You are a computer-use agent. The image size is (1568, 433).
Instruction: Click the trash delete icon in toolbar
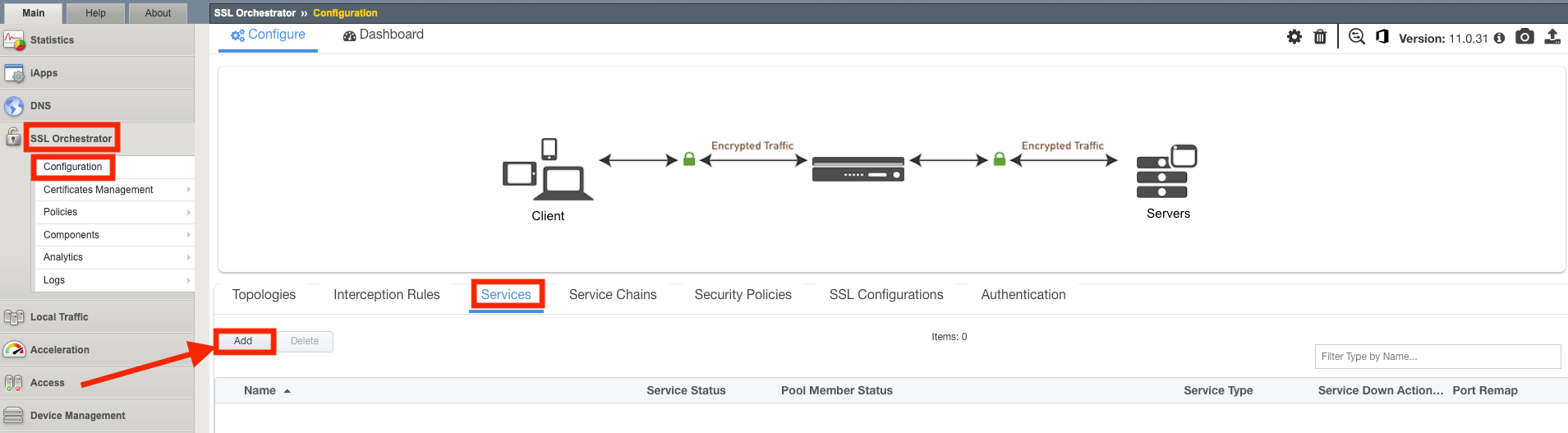pos(1320,37)
